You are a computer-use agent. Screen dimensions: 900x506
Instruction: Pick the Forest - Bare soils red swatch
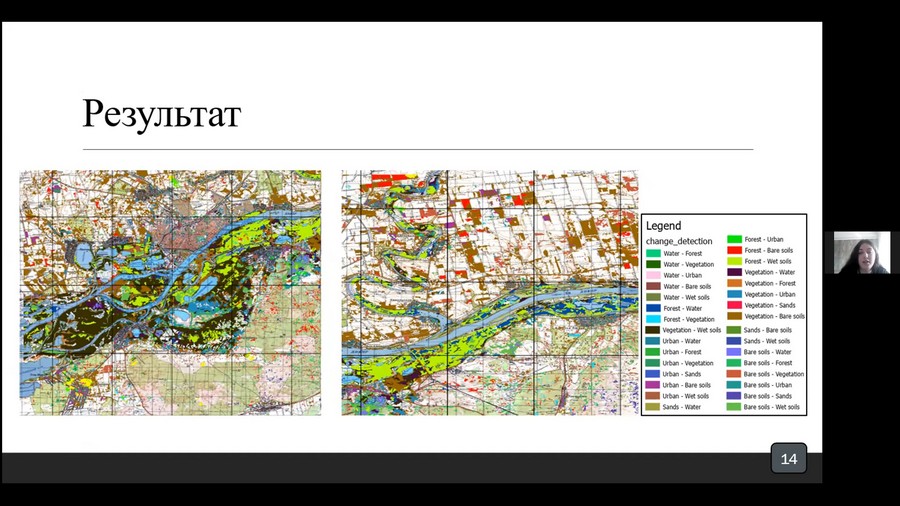point(733,250)
